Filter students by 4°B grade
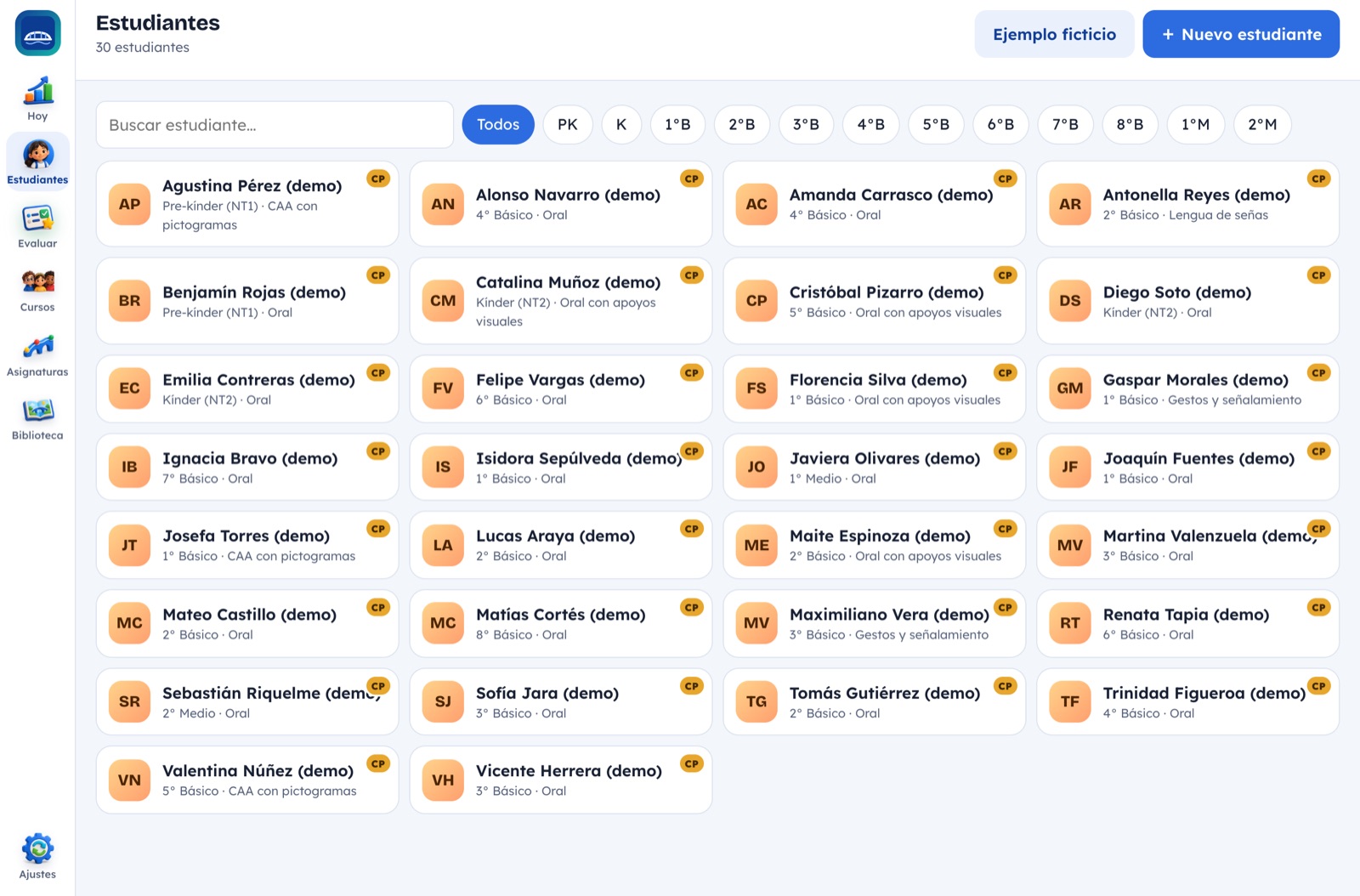1360x896 pixels. (x=871, y=125)
